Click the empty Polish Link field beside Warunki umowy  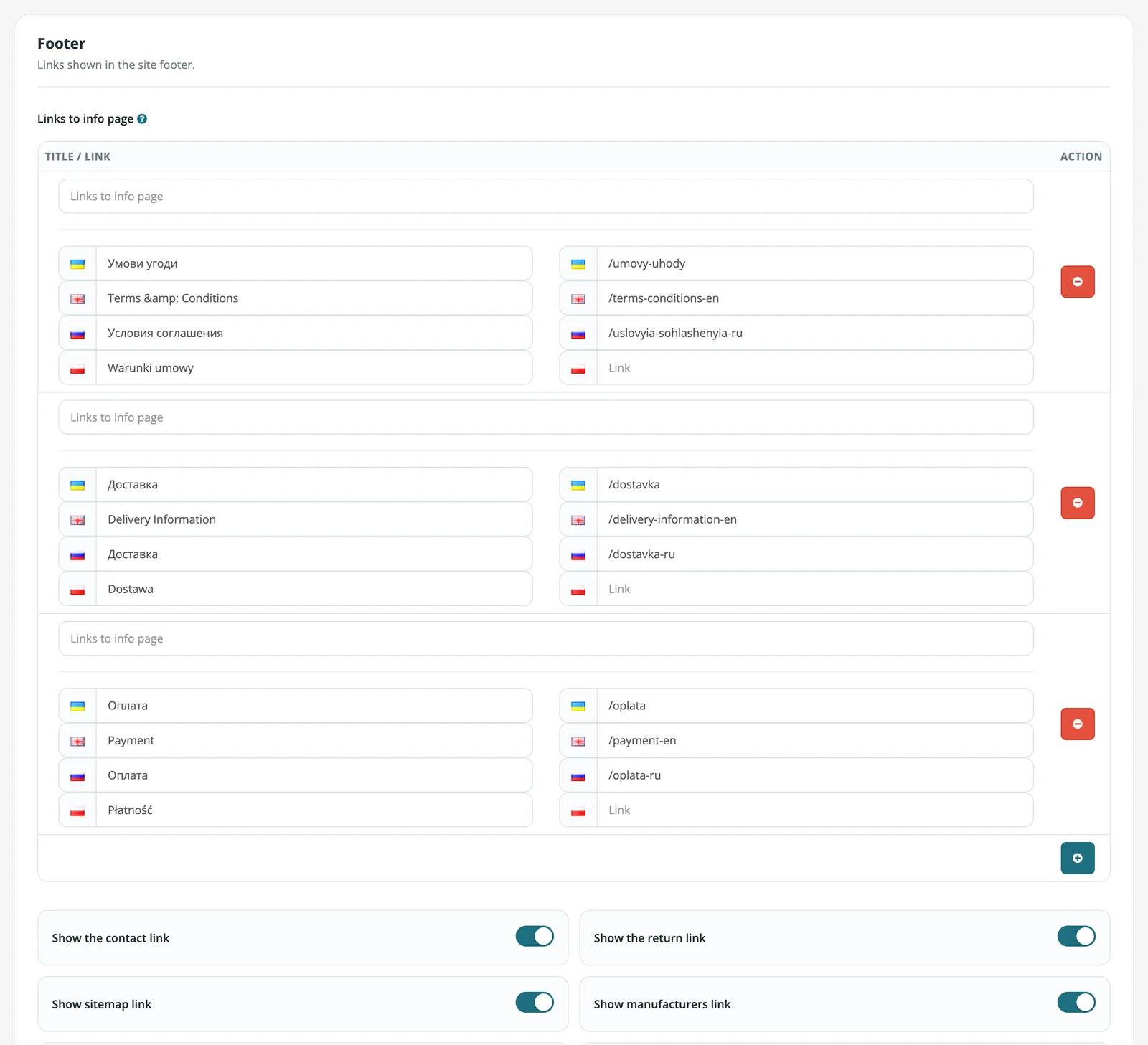point(815,368)
